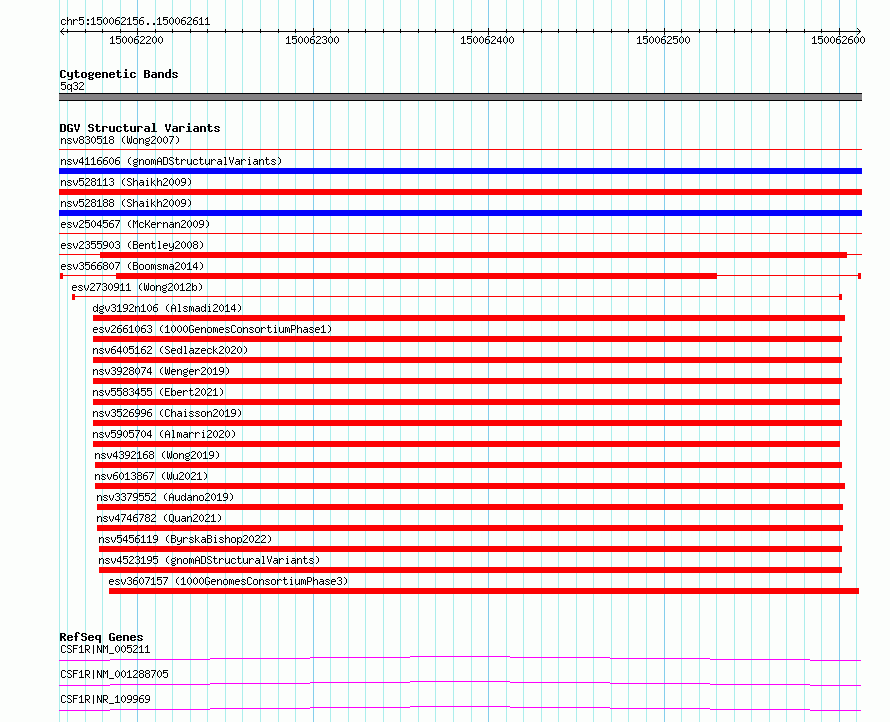
Task: Click the red bar below nsv3379552
Action: click(470, 507)
